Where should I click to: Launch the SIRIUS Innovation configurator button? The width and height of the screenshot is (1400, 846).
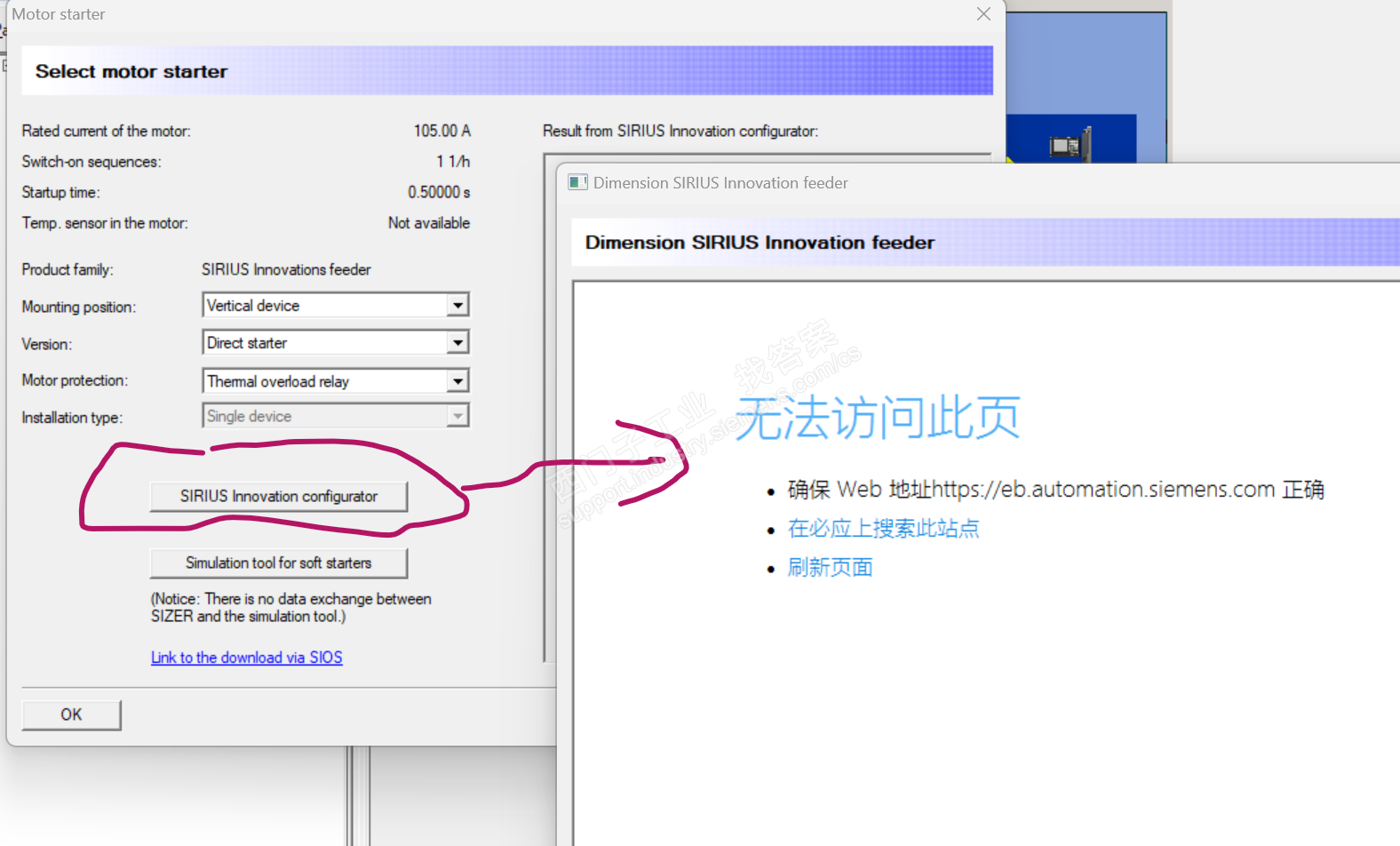(x=279, y=497)
